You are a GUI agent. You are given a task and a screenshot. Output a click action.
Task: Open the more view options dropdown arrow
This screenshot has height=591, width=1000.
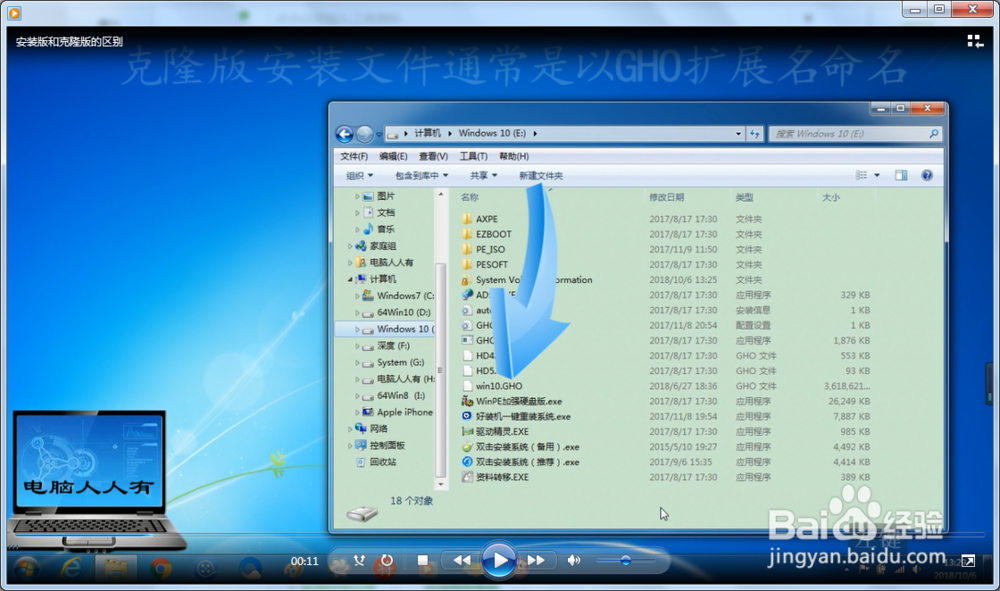coord(877,175)
